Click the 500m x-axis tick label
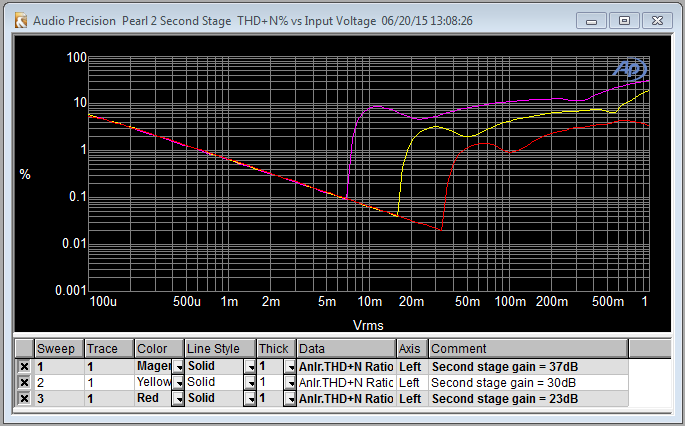 [x=608, y=301]
